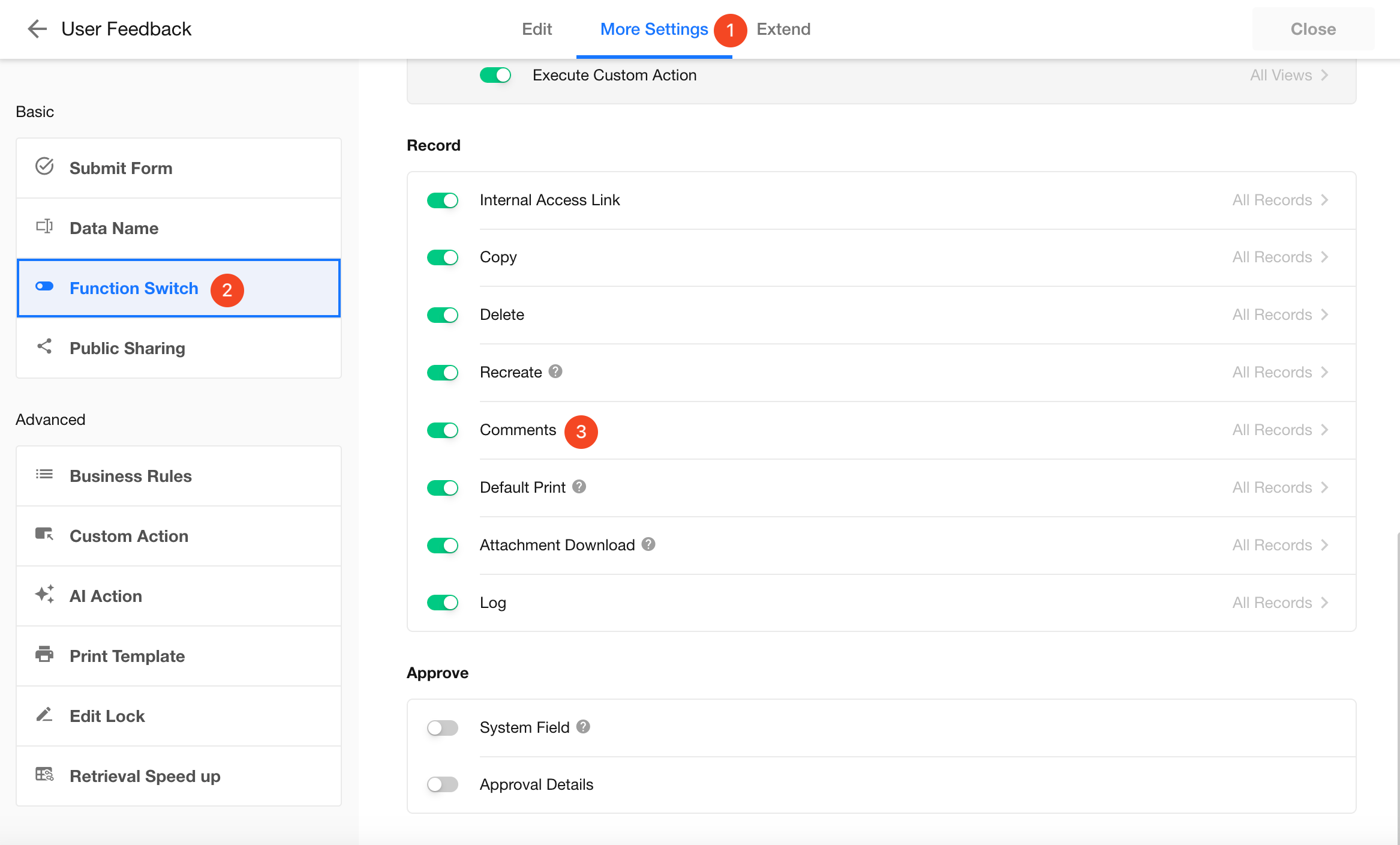
Task: Click the Print Template printer icon
Action: point(44,654)
